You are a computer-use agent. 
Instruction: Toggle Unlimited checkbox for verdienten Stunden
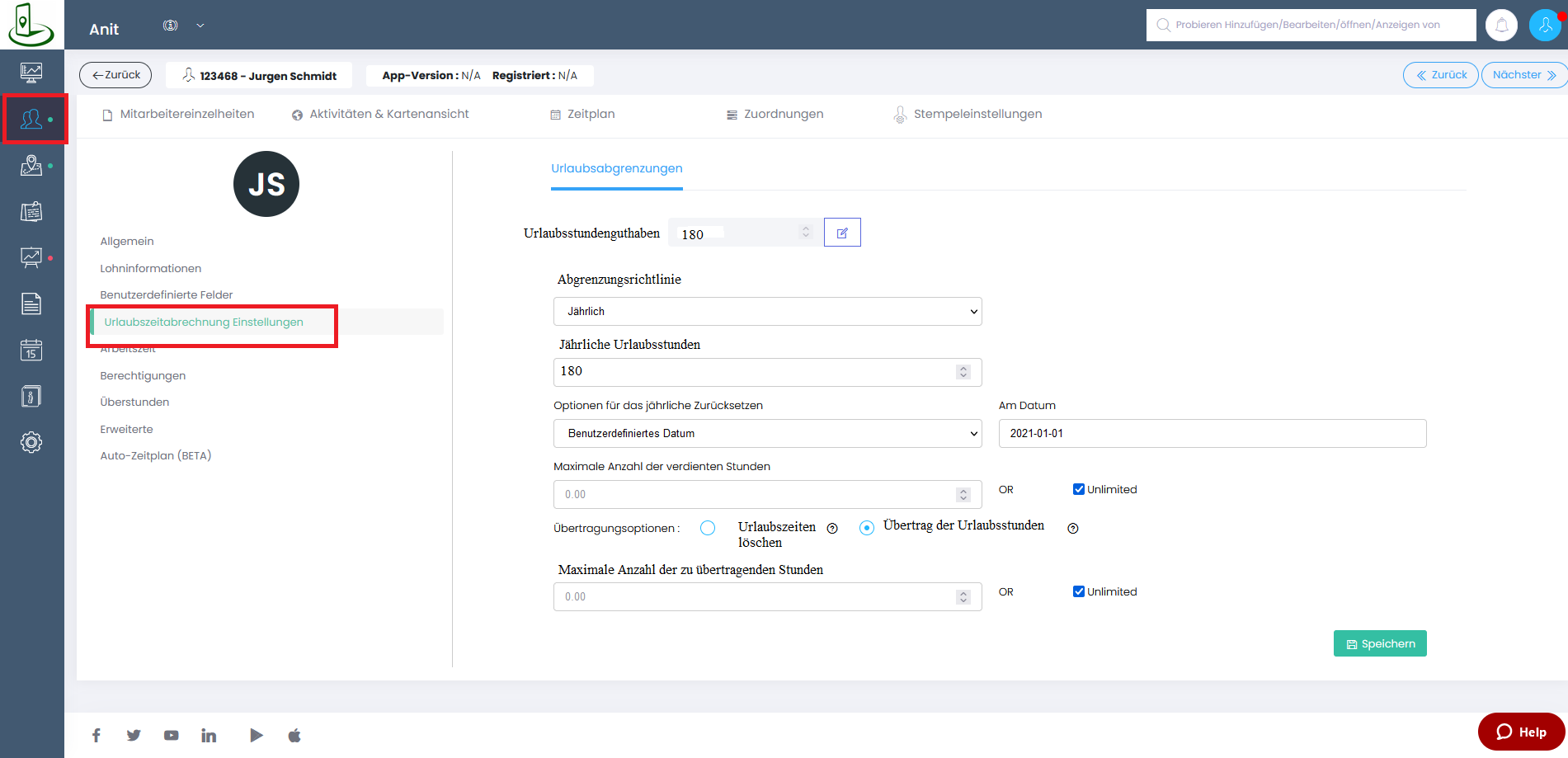click(1078, 489)
